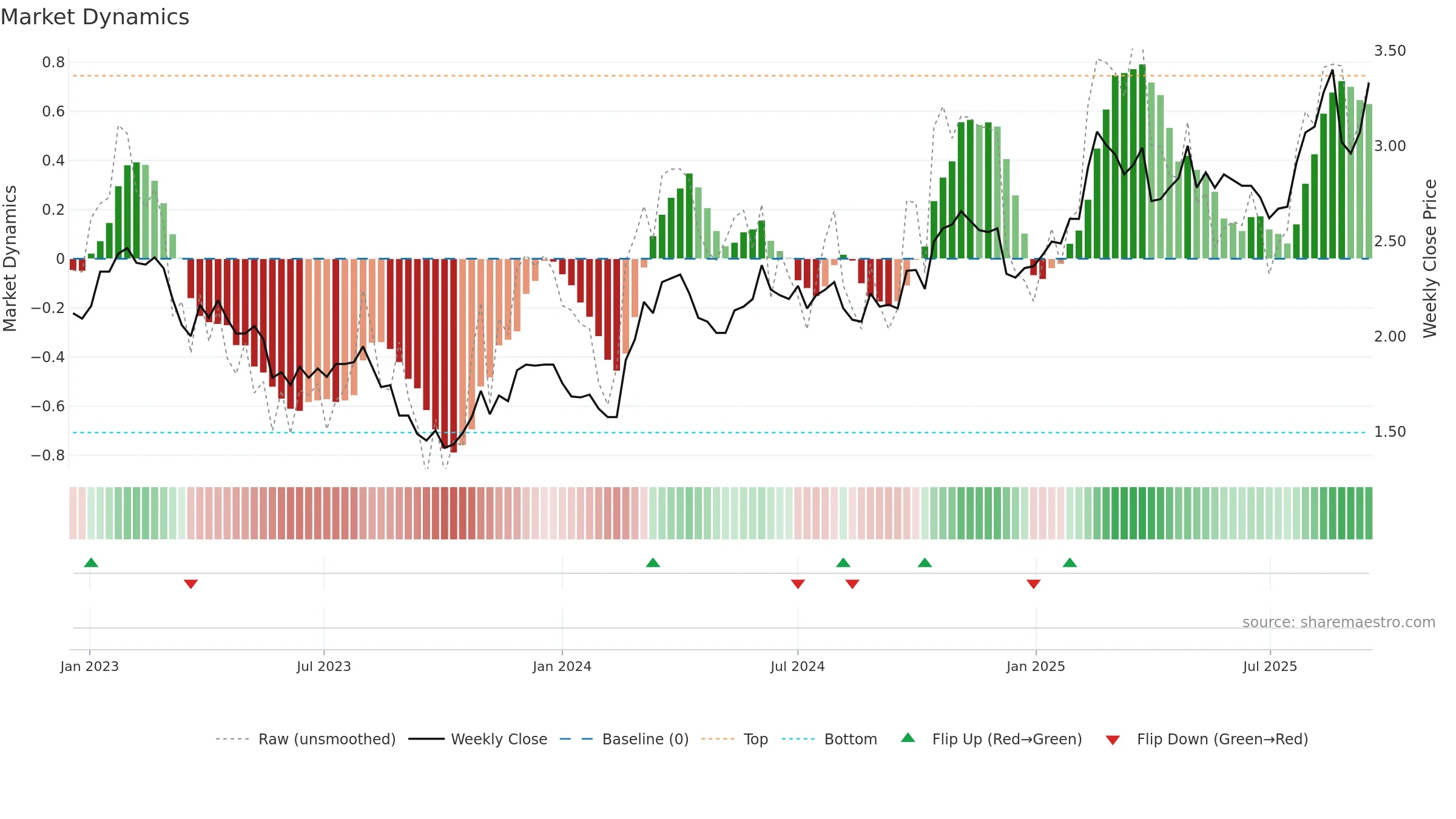
Task: Toggle Flip Up (Red→Green) legend entry
Action: point(991,739)
